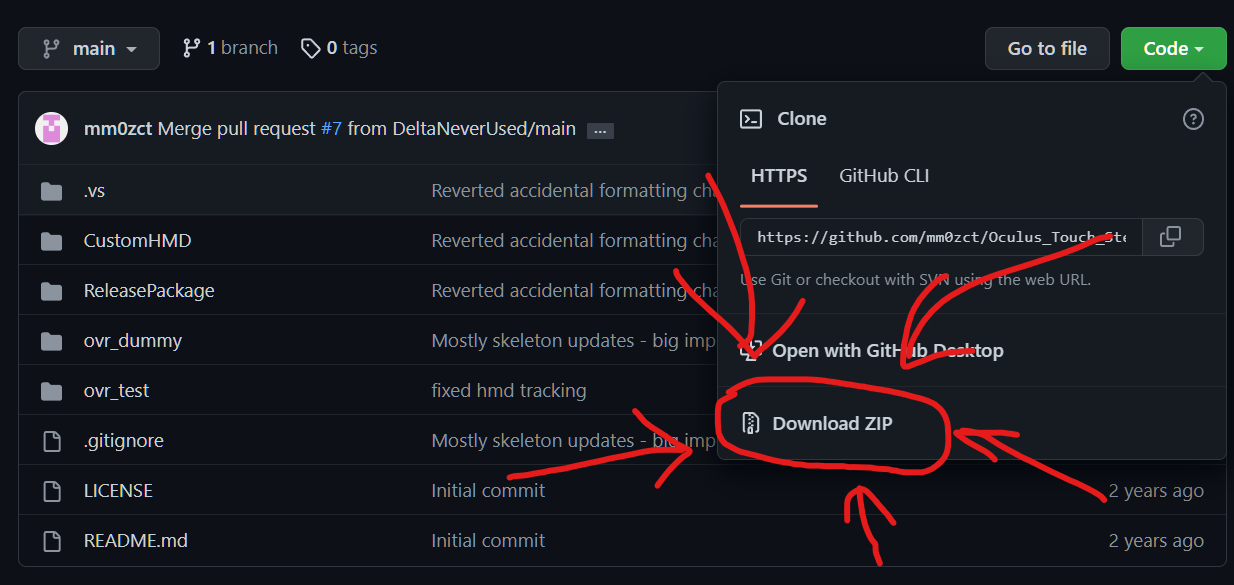View the 0 tags link
The height and width of the screenshot is (585, 1234).
pos(339,48)
